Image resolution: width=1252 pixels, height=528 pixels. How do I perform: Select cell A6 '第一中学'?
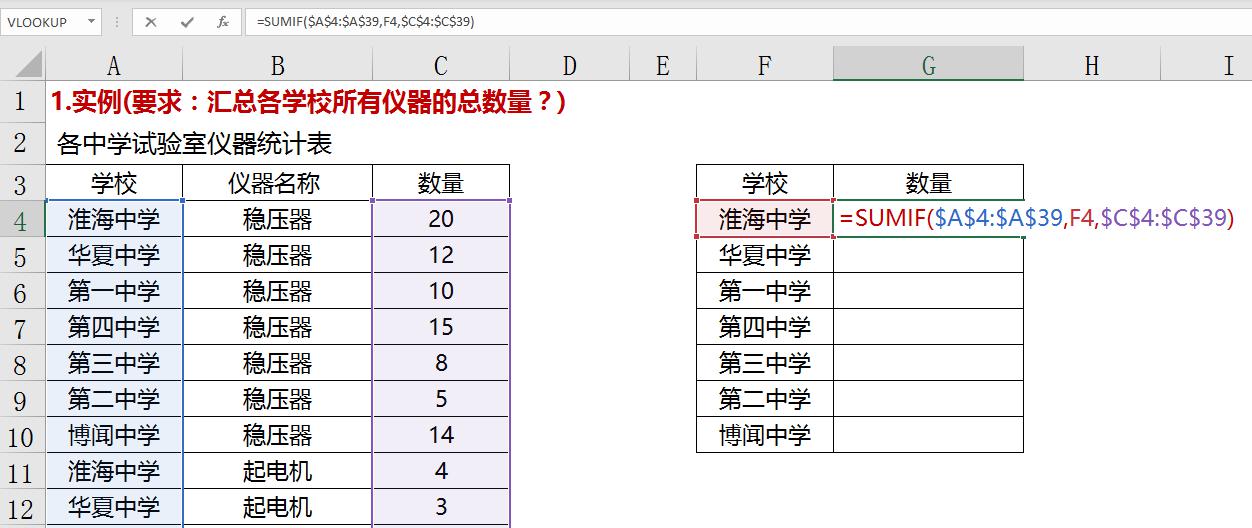tap(114, 291)
